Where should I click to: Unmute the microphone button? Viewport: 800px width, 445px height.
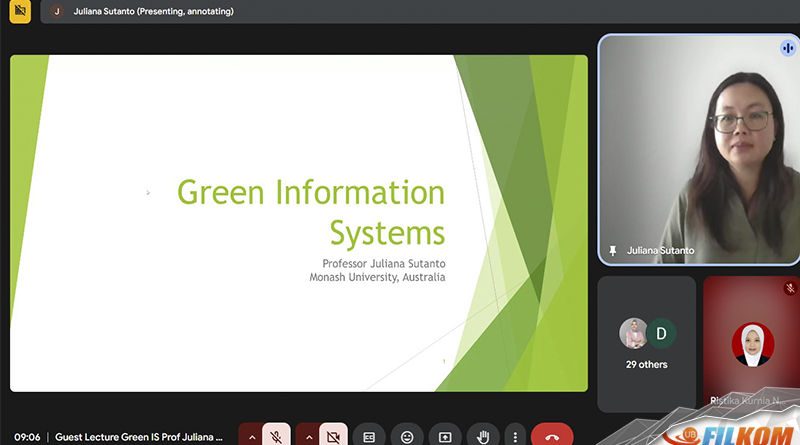(276, 436)
